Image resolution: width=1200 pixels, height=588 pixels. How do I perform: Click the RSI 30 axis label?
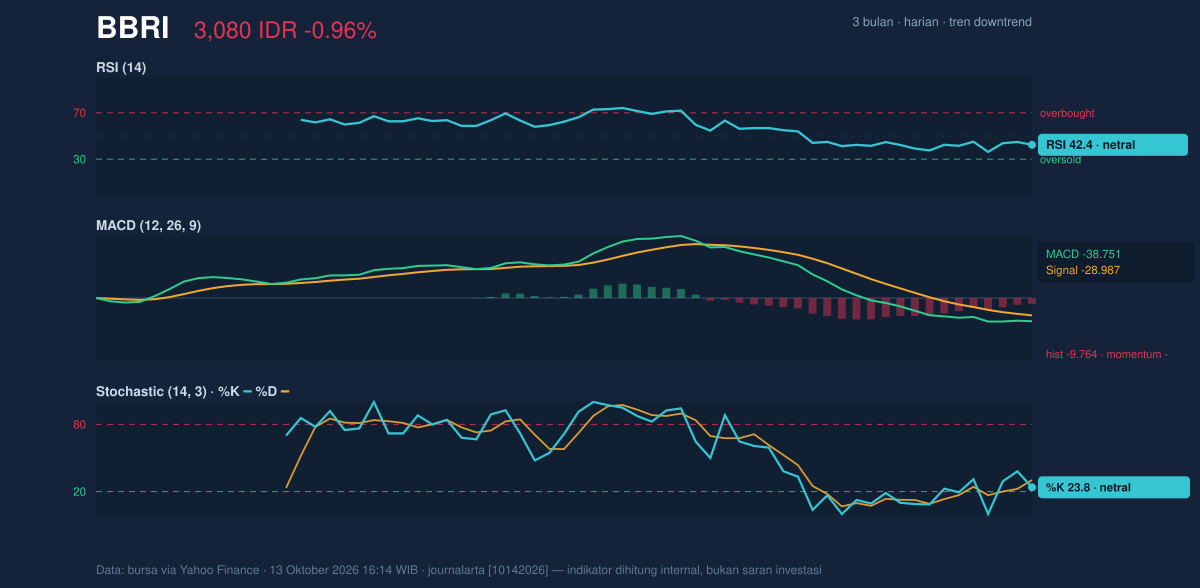(80, 159)
